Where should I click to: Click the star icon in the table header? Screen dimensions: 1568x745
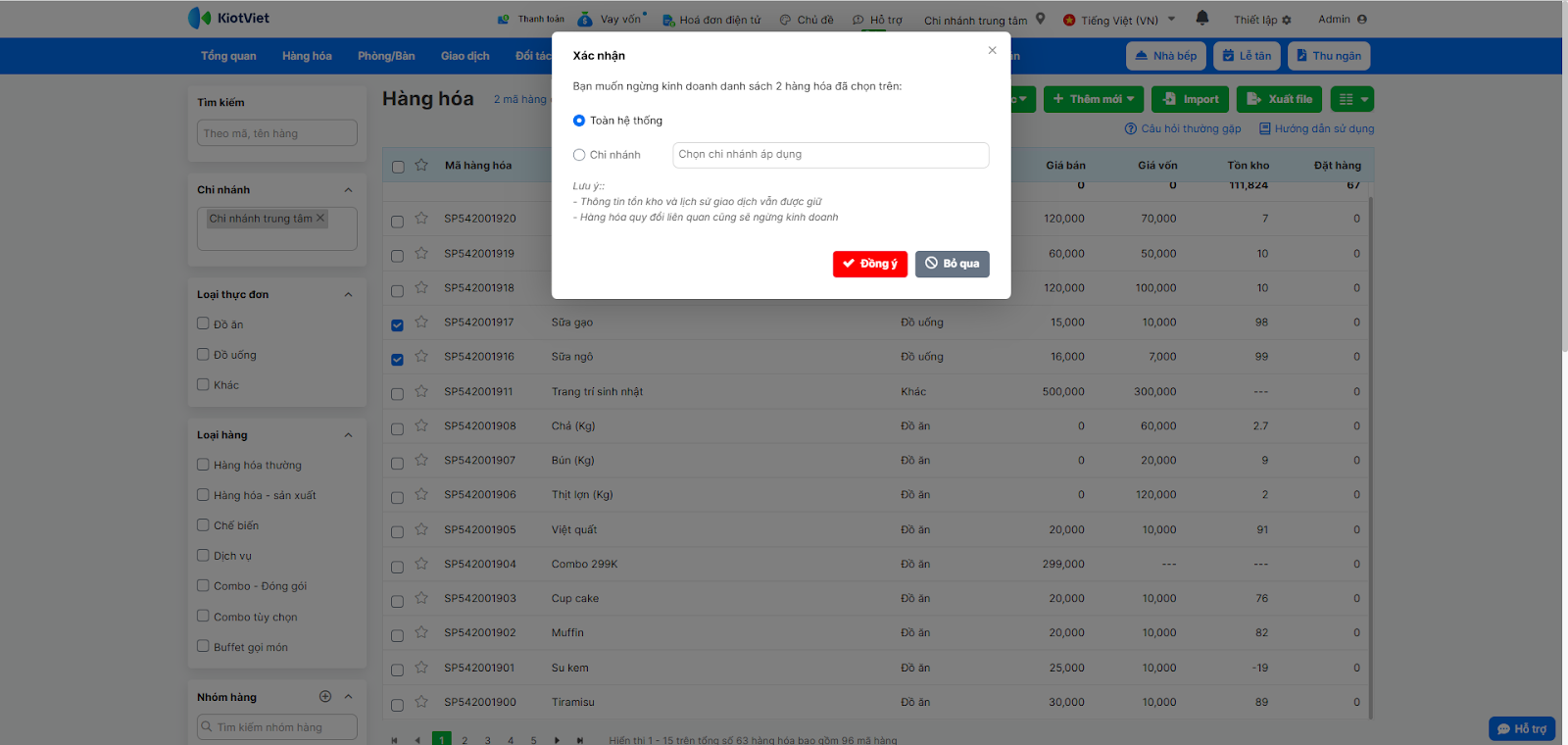tap(421, 165)
